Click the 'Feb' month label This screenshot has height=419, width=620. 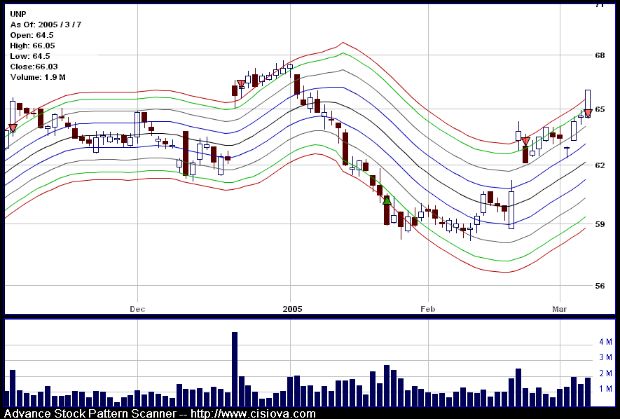pyautogui.click(x=428, y=309)
